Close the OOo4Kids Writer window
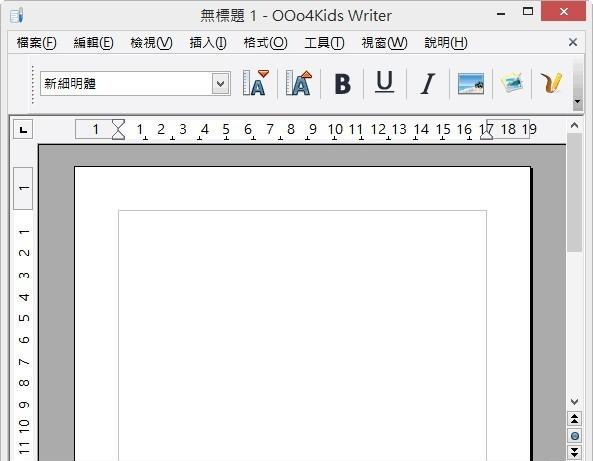This screenshot has height=461, width=593. [x=564, y=11]
